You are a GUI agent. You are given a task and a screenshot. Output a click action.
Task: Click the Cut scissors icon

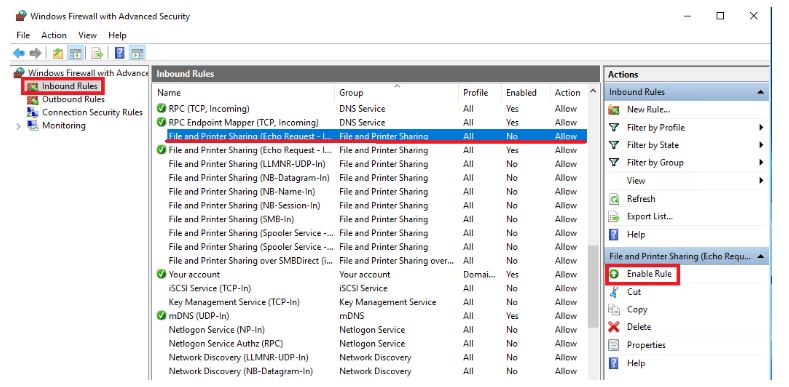pyautogui.click(x=614, y=292)
